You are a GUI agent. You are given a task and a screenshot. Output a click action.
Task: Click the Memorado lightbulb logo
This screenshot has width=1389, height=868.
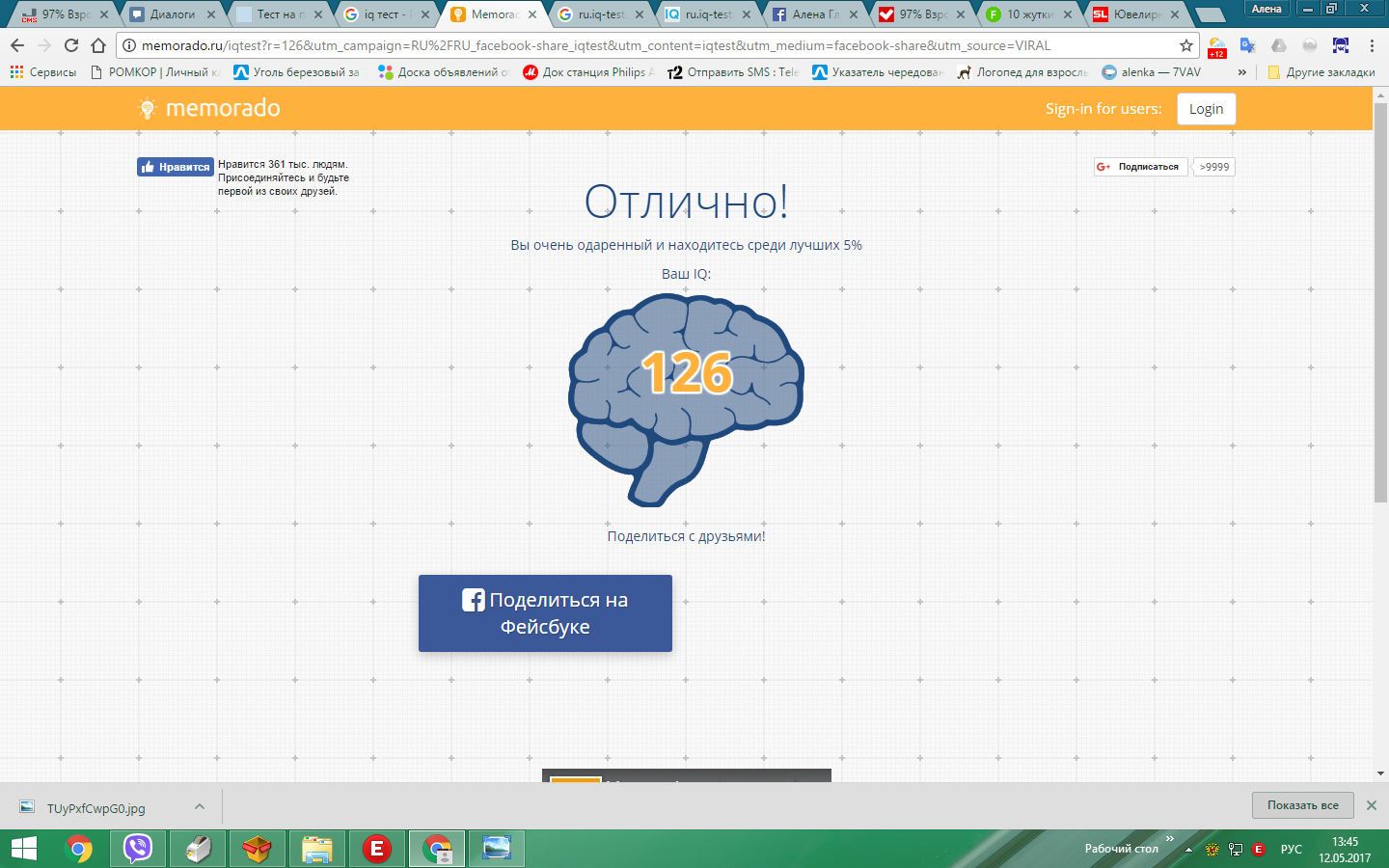point(148,109)
